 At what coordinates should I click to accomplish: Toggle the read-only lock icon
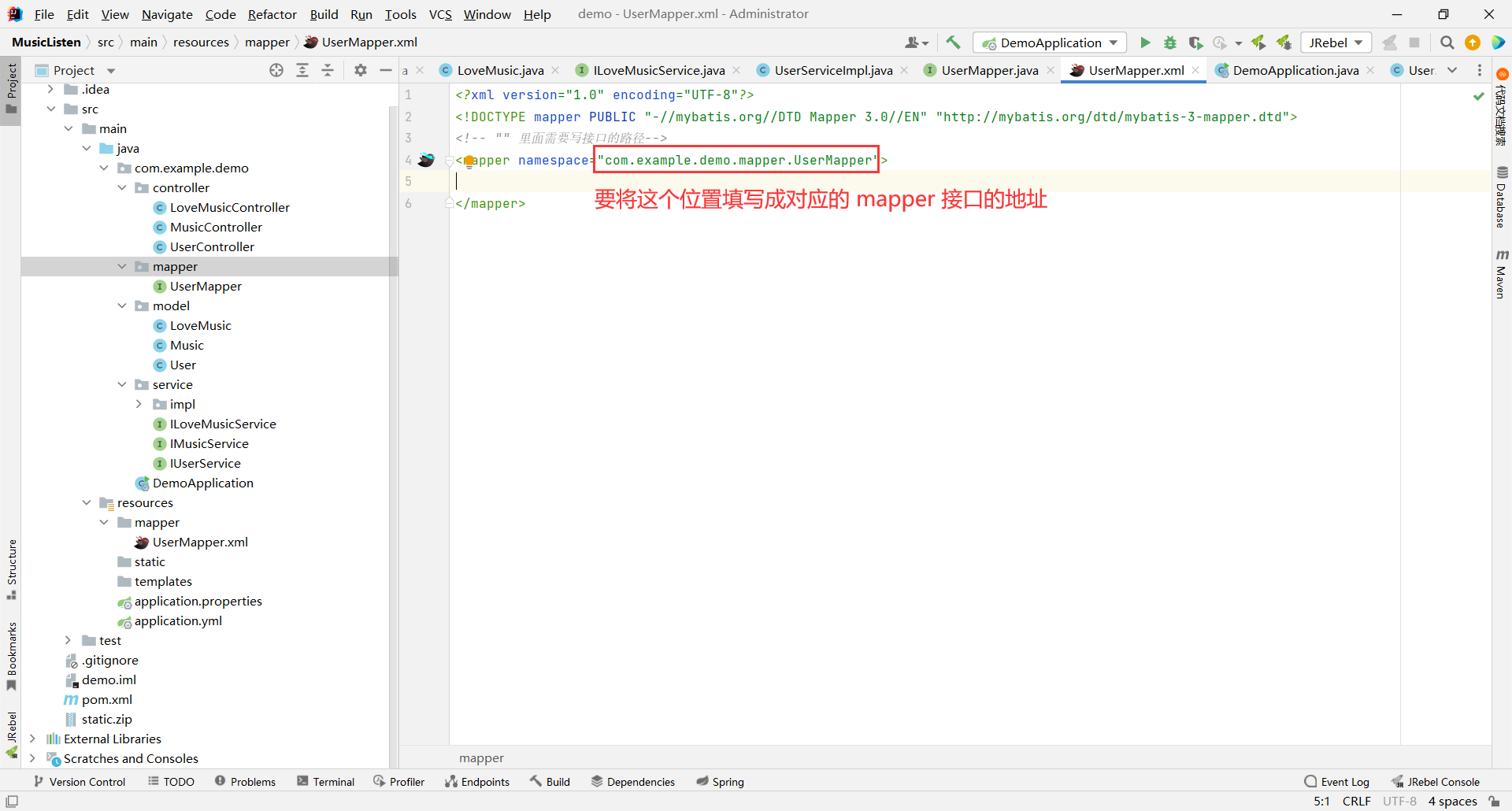(1494, 802)
